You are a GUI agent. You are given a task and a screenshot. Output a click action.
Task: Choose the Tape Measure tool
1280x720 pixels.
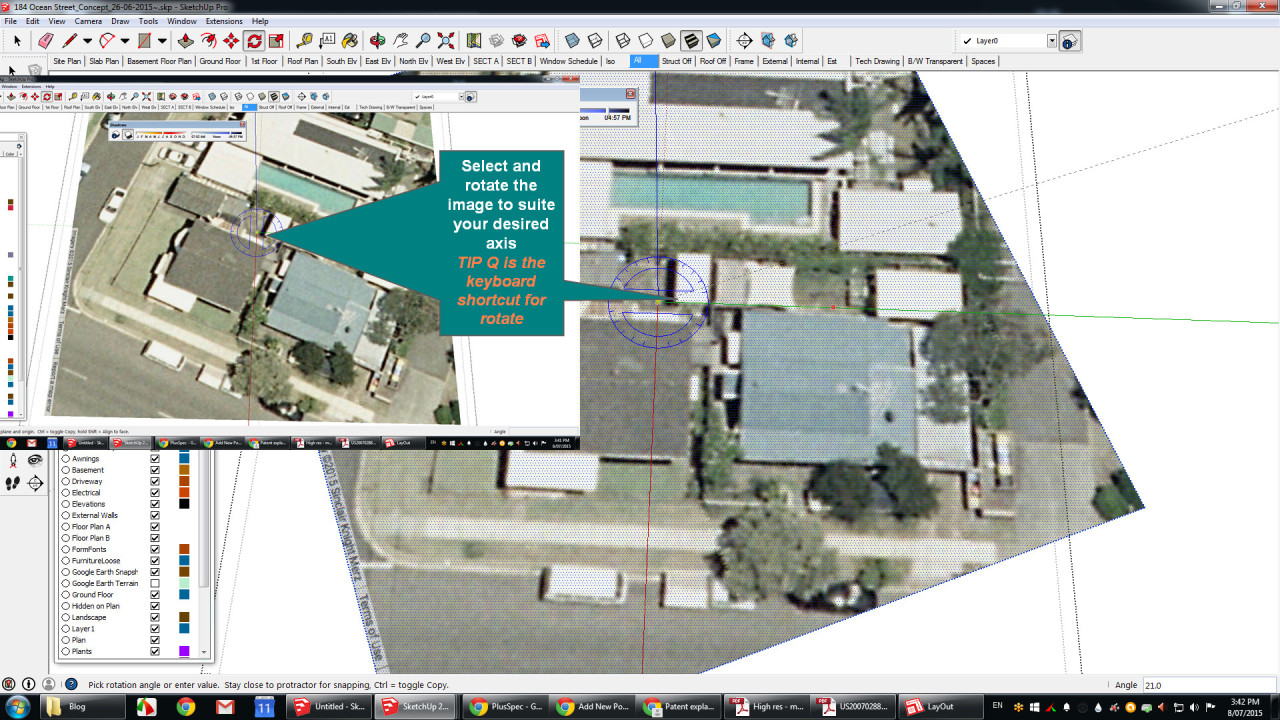coord(304,41)
